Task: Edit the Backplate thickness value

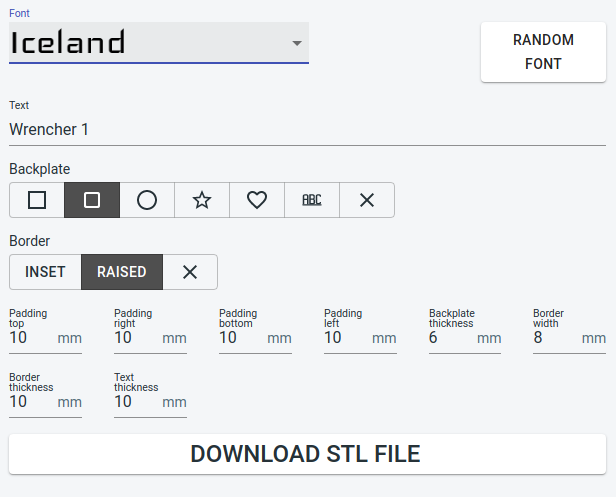Action: pos(450,338)
